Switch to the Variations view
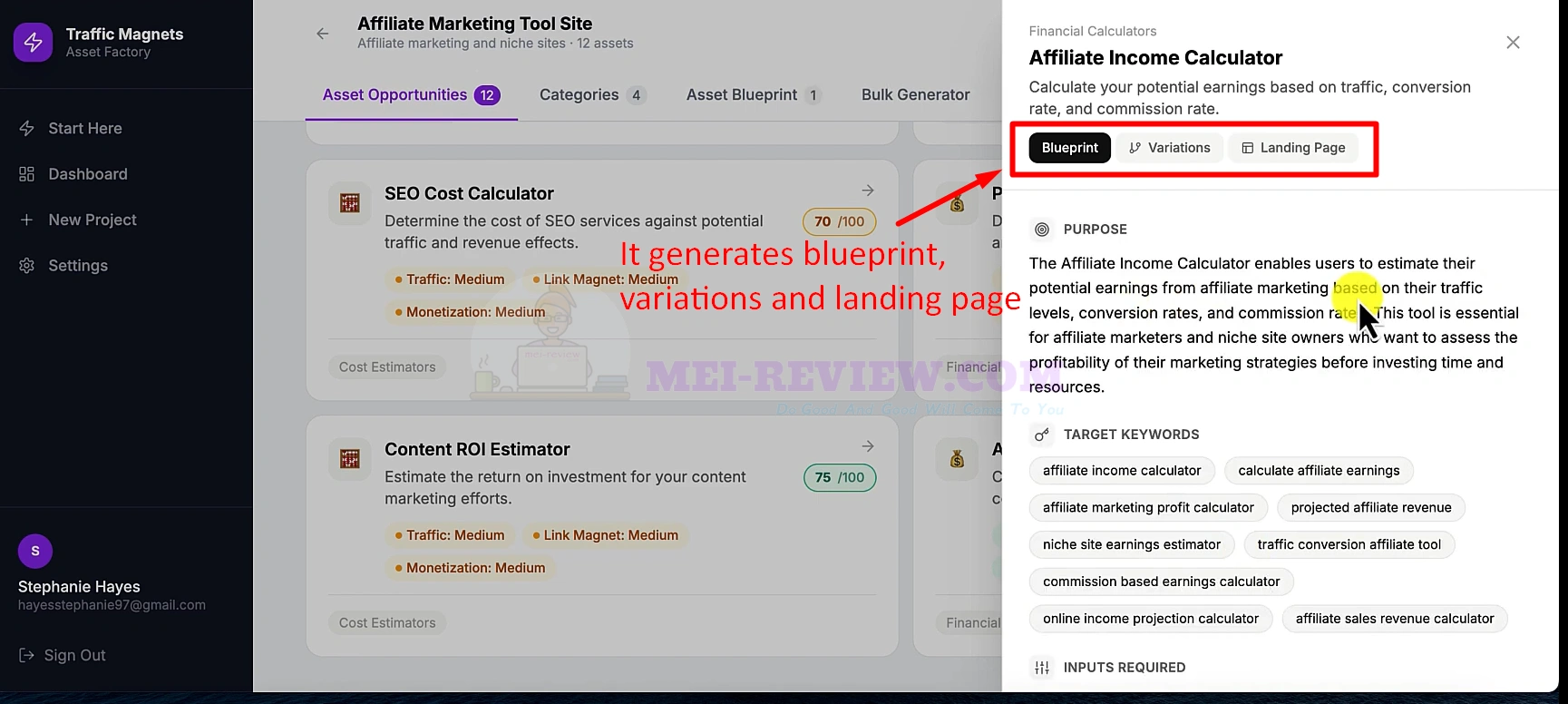This screenshot has height=704, width=1568. click(x=1170, y=148)
